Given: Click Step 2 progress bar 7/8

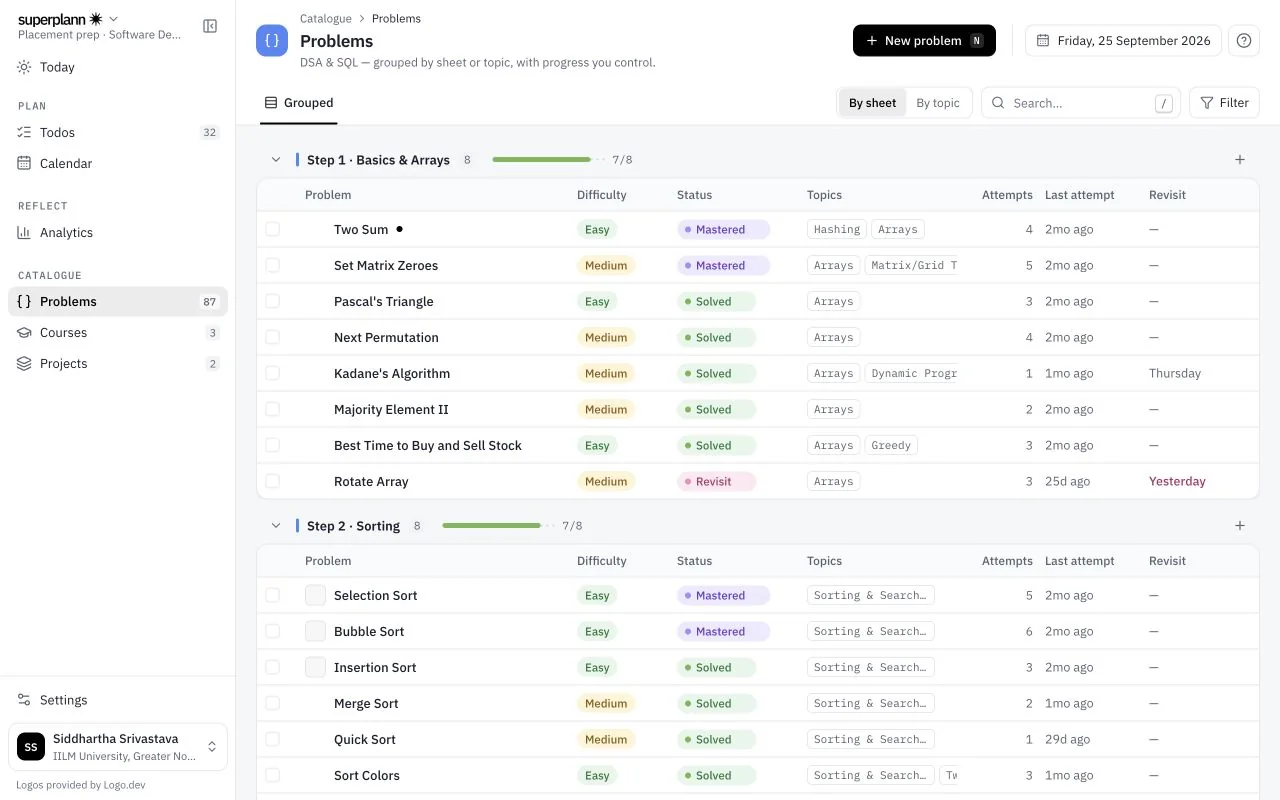Looking at the screenshot, I should tap(498, 525).
